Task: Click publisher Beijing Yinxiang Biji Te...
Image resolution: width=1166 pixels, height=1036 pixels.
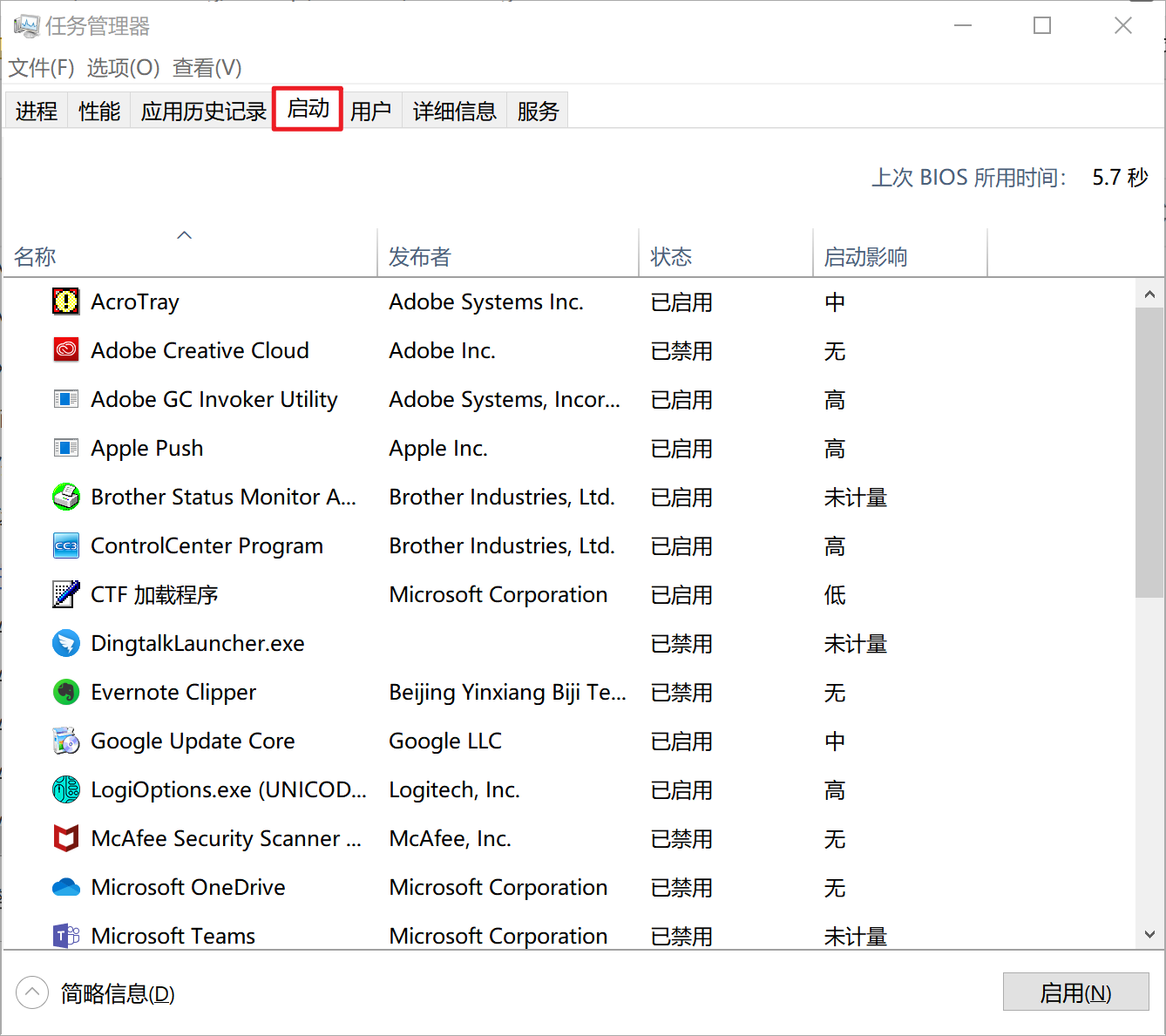Action: point(507,692)
